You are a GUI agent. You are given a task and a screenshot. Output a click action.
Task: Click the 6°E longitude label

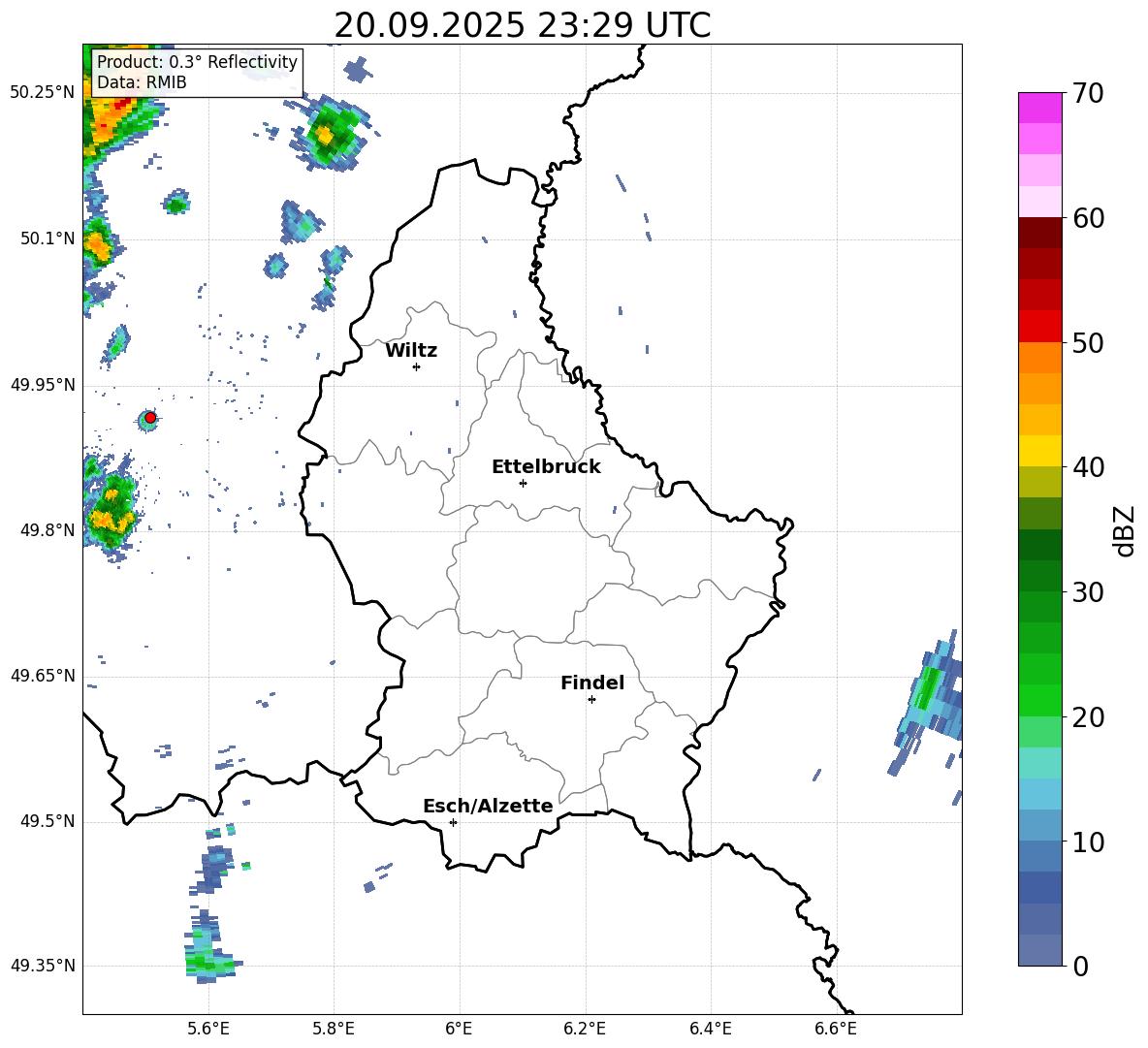point(459,1029)
